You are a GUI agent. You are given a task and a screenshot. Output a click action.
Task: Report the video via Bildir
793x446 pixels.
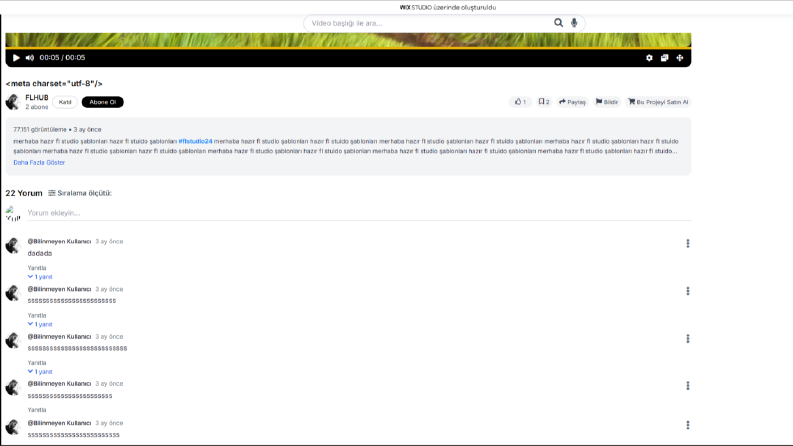[x=607, y=102]
